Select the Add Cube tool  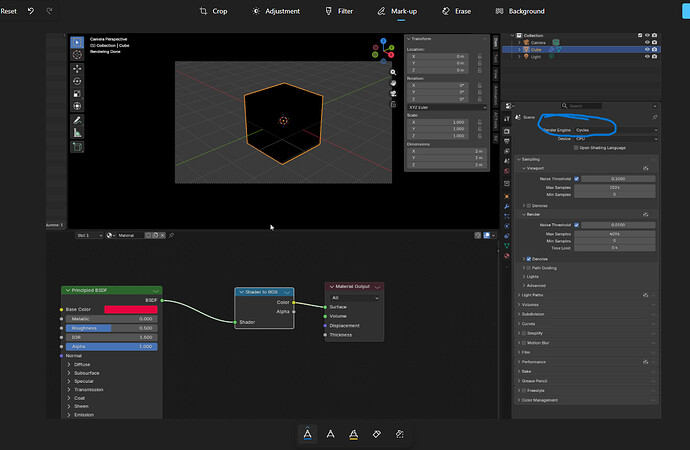tap(77, 147)
